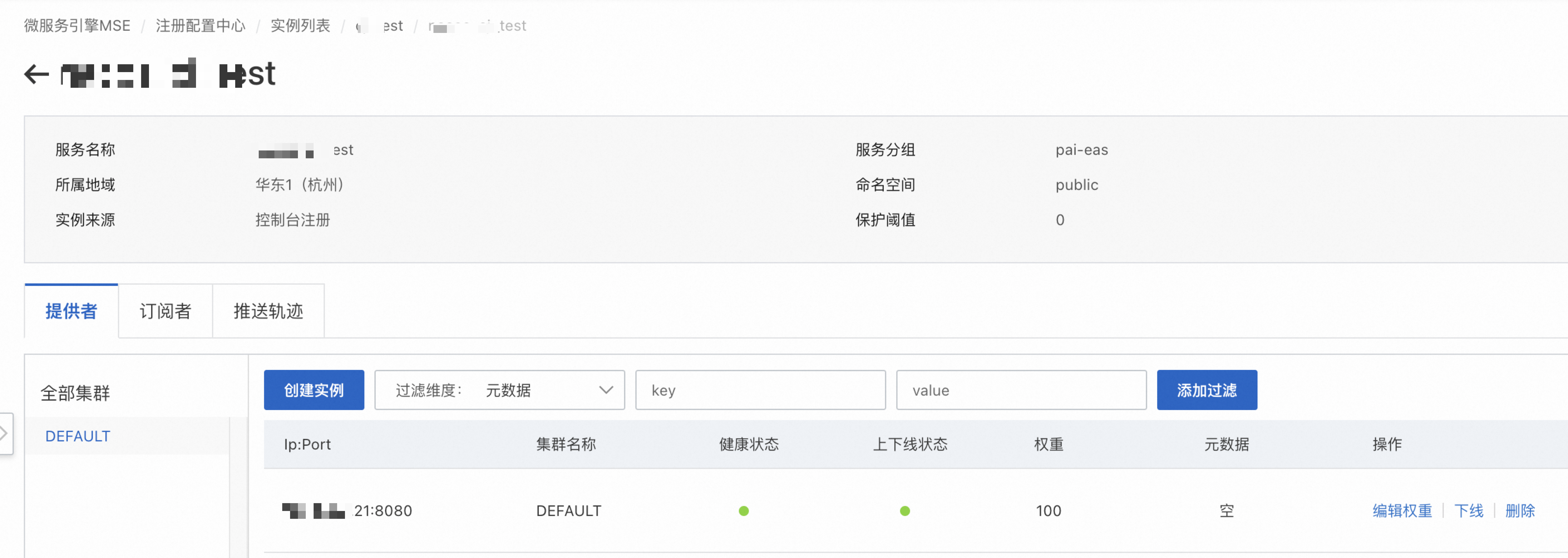Click the 创建实例 button
Screen dimensions: 1568x558
point(314,390)
